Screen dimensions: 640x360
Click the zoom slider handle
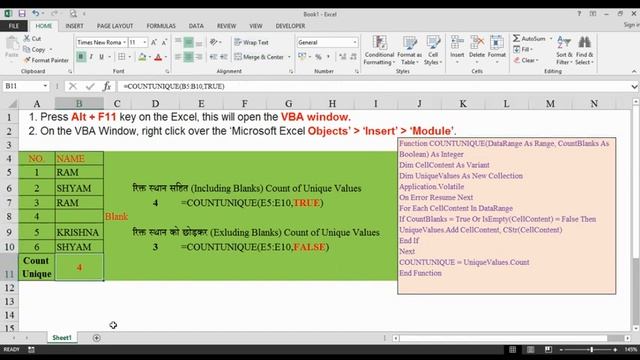591,349
